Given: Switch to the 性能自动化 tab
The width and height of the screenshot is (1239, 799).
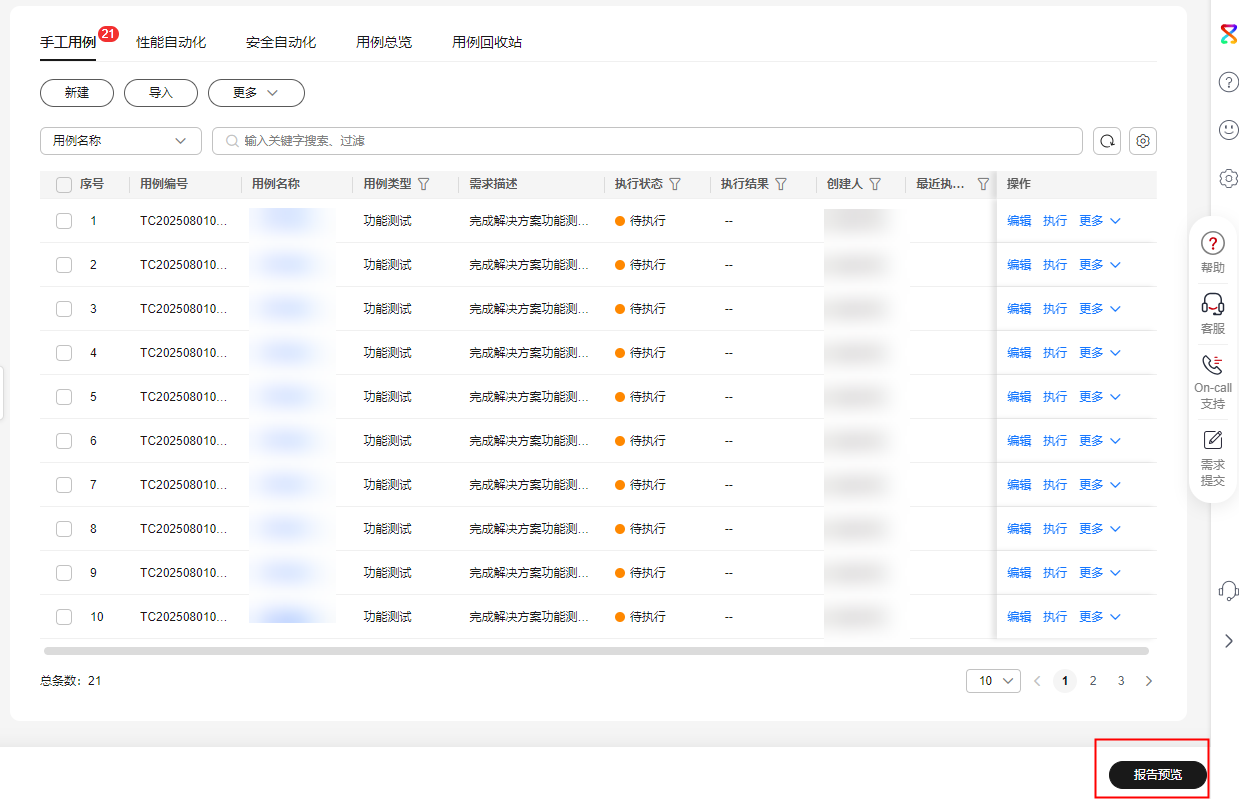Looking at the screenshot, I should click(171, 42).
